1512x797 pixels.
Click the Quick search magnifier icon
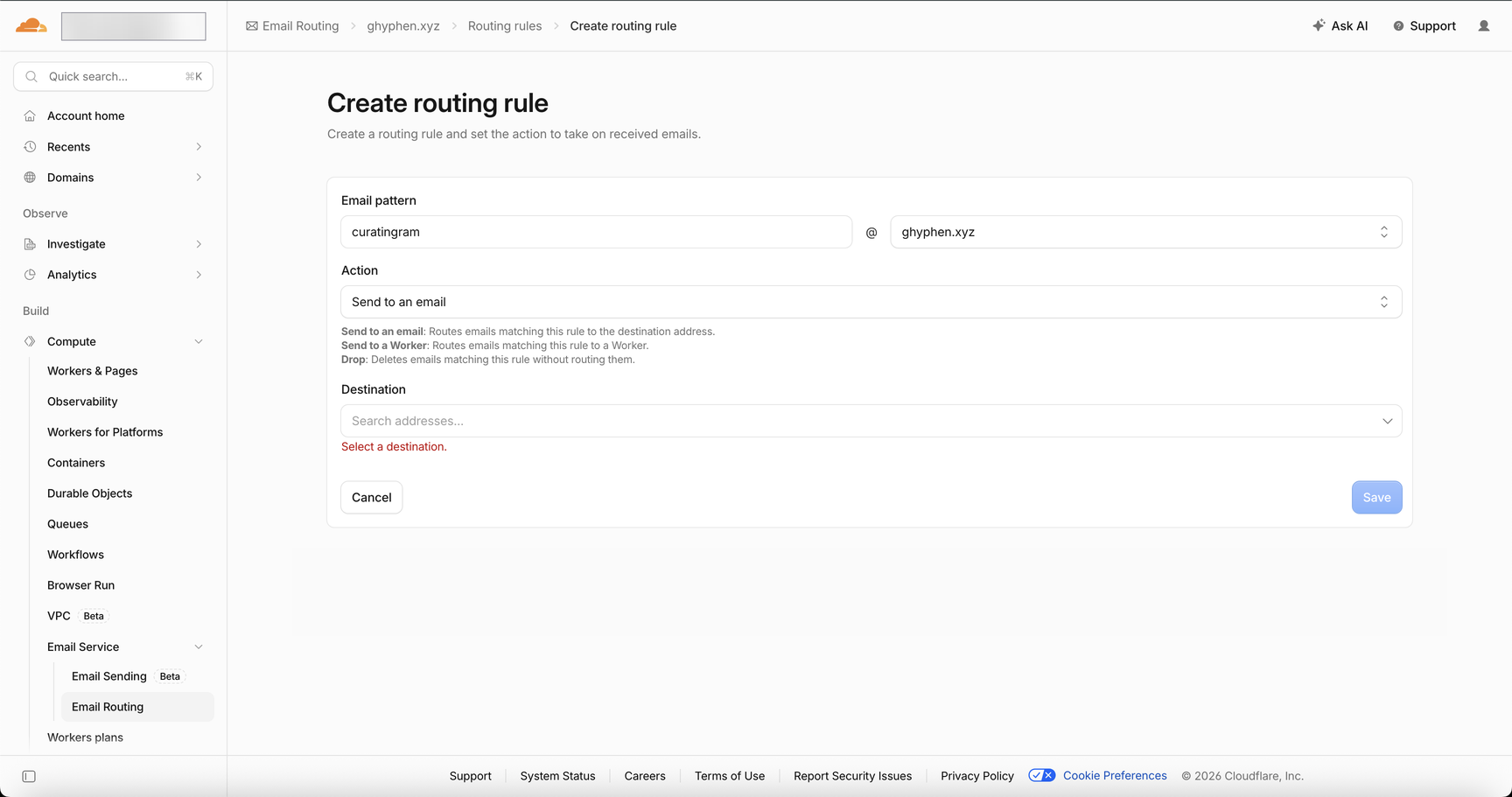pyautogui.click(x=31, y=77)
